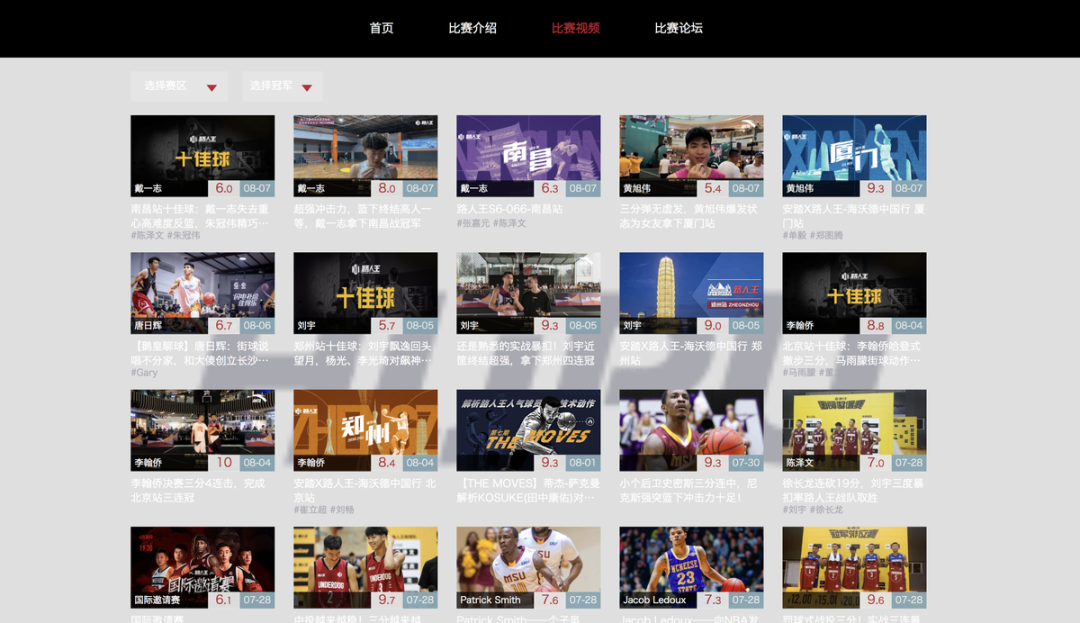1080x623 pixels.
Task: Open the 李翰侨 thumbnail rated 10
Action: pyautogui.click(x=202, y=430)
